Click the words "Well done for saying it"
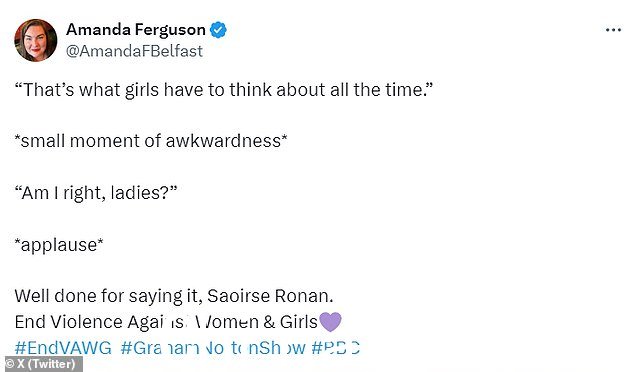The width and height of the screenshot is (634, 372). 108,296
